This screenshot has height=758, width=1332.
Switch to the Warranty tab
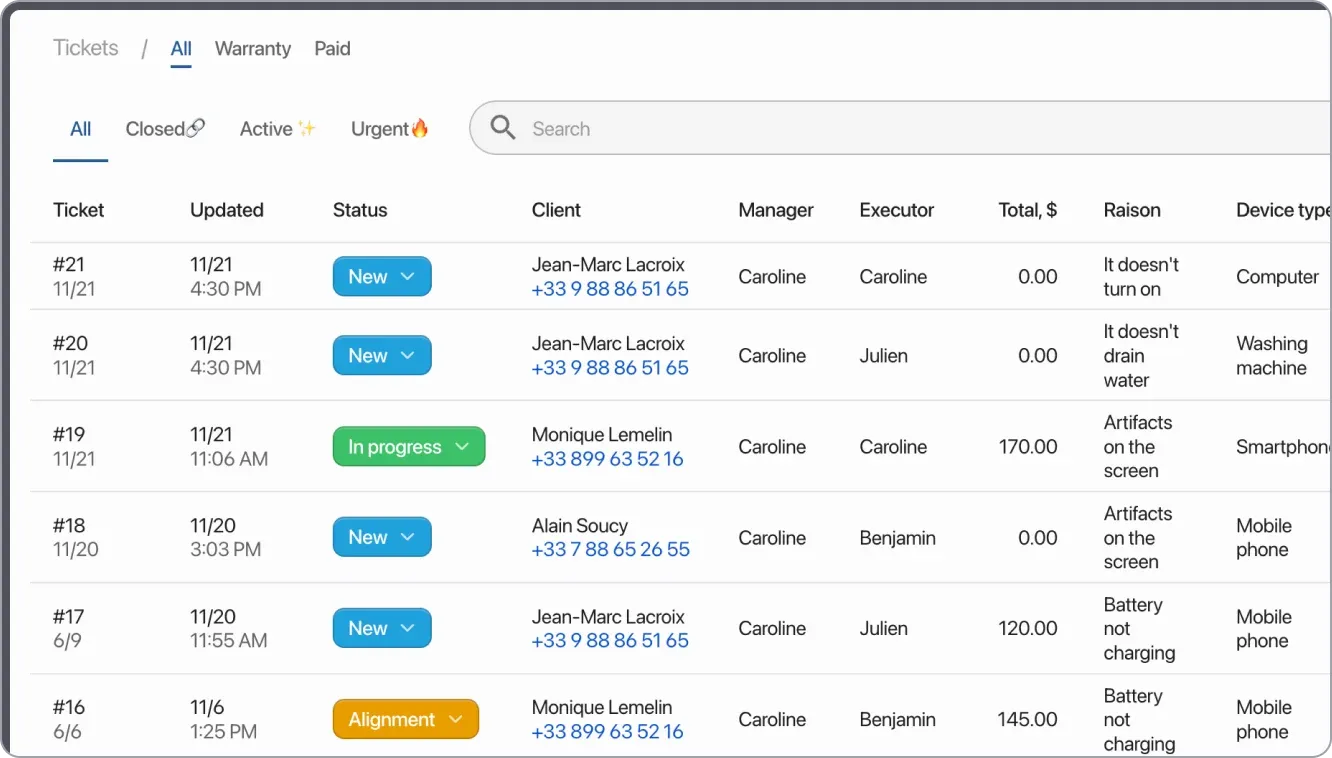pyautogui.click(x=252, y=48)
